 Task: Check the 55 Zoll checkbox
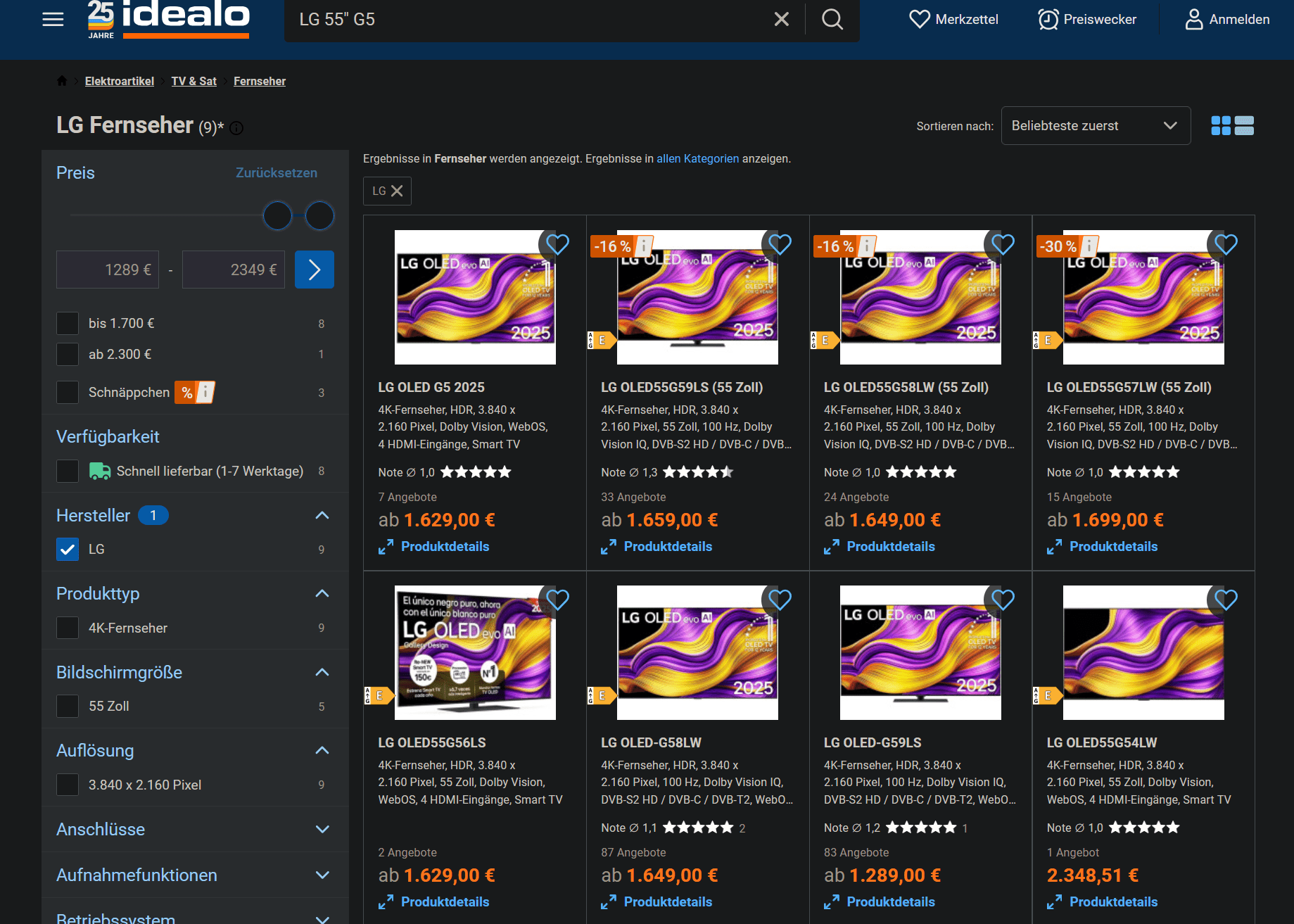(x=68, y=706)
